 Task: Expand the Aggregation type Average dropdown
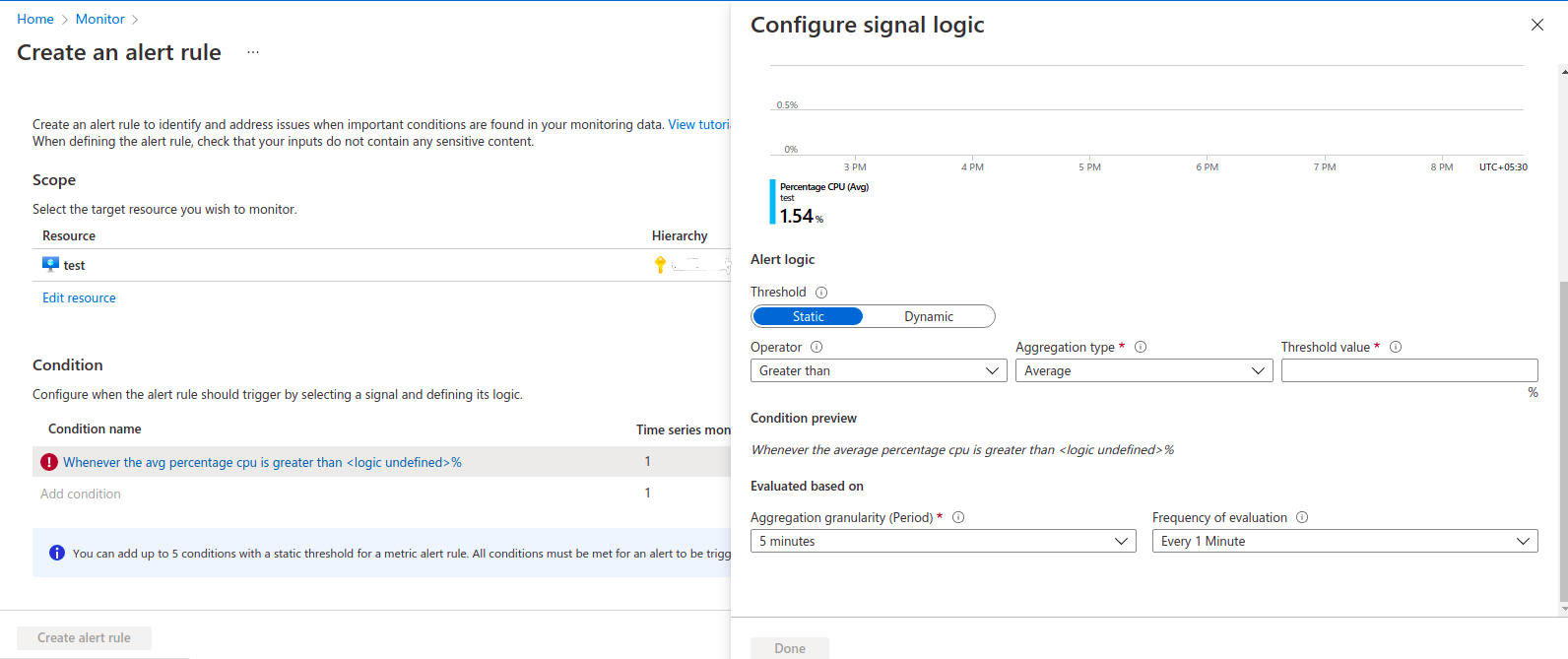tap(1144, 370)
